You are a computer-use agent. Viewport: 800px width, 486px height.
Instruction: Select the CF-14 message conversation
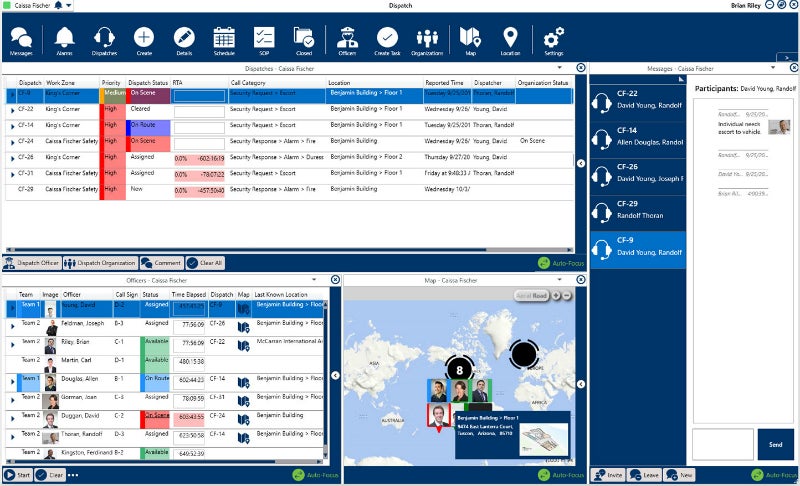tap(637, 137)
